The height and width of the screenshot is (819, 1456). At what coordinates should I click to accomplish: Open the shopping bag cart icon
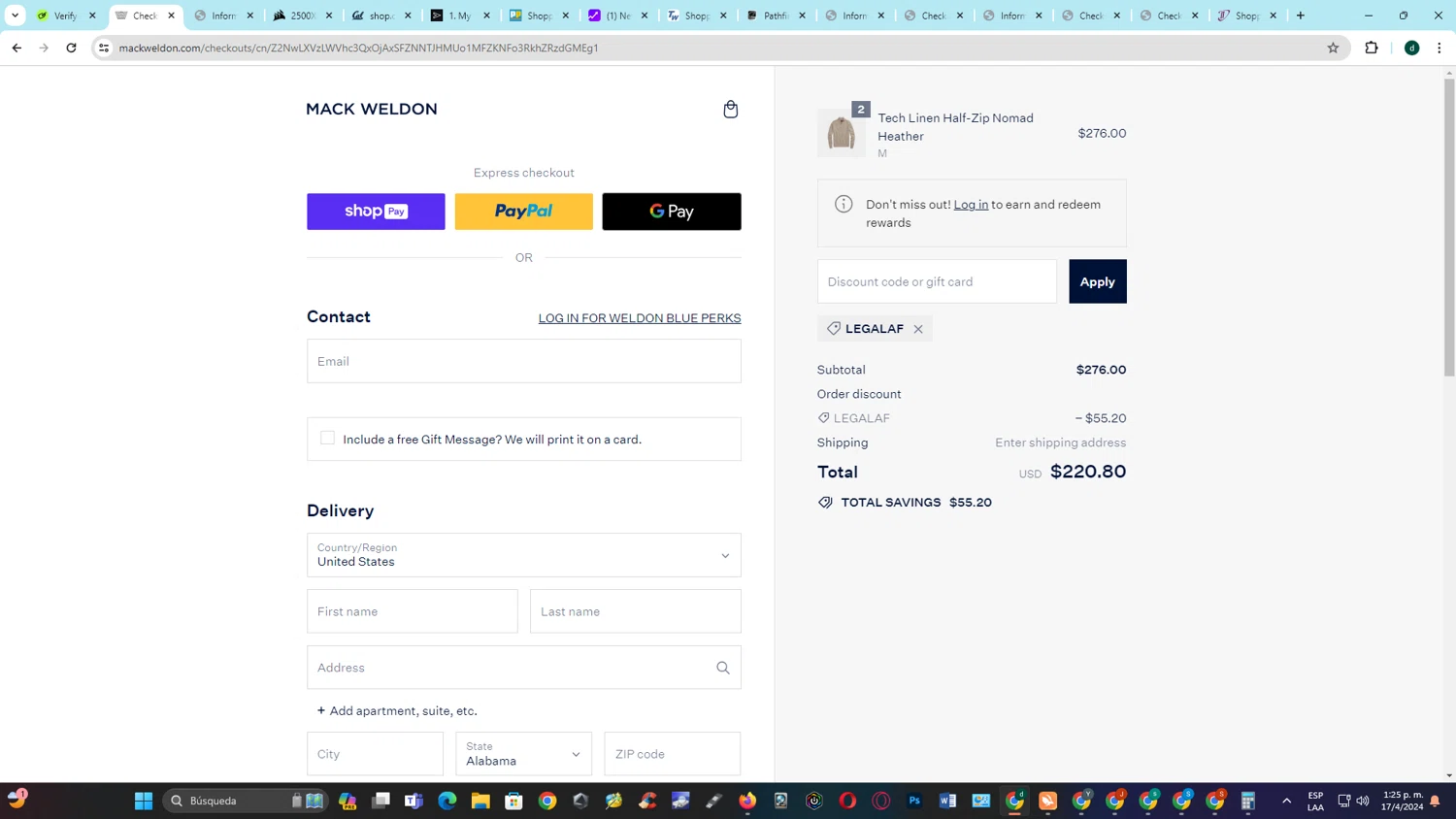pyautogui.click(x=731, y=110)
